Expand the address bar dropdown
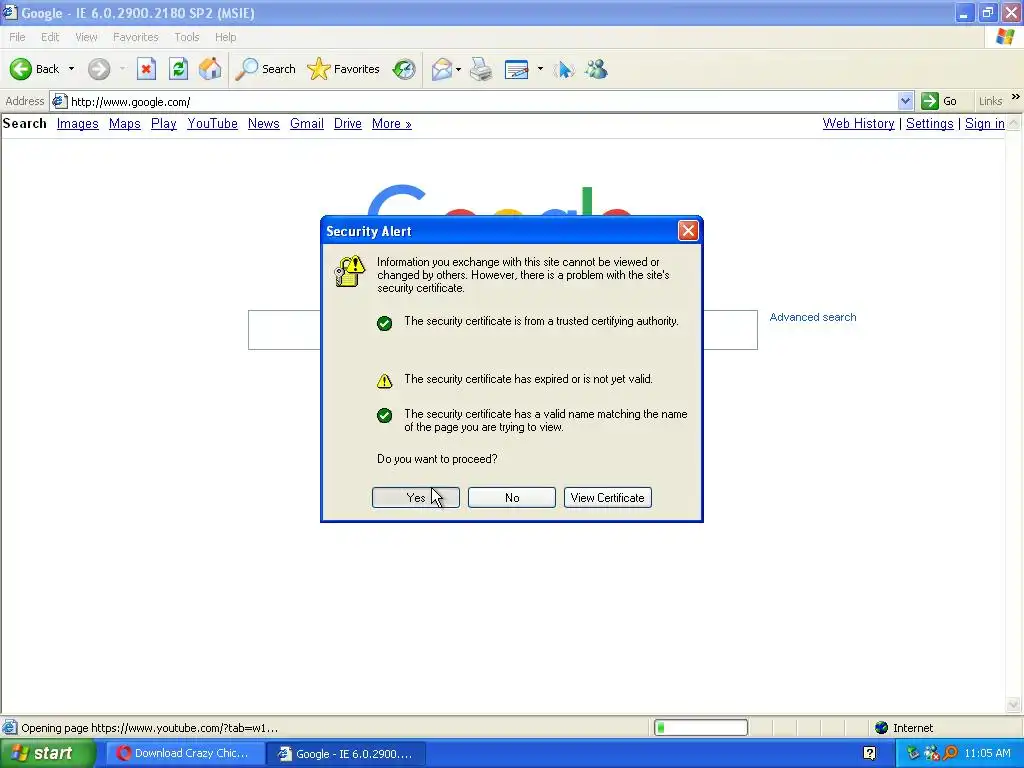The width and height of the screenshot is (1024, 768). coord(905,101)
